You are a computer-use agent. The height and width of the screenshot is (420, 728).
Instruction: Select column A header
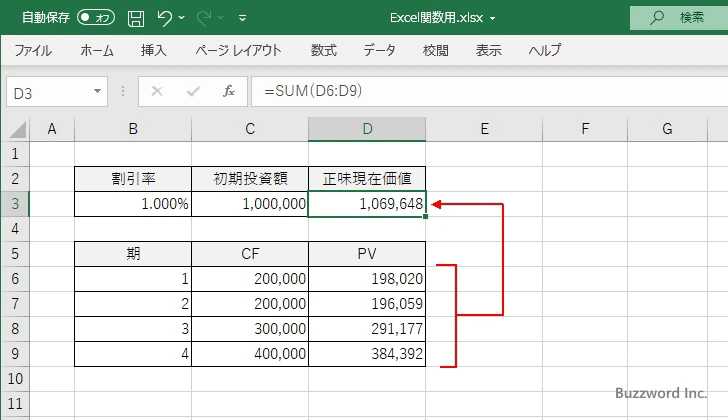pos(52,129)
